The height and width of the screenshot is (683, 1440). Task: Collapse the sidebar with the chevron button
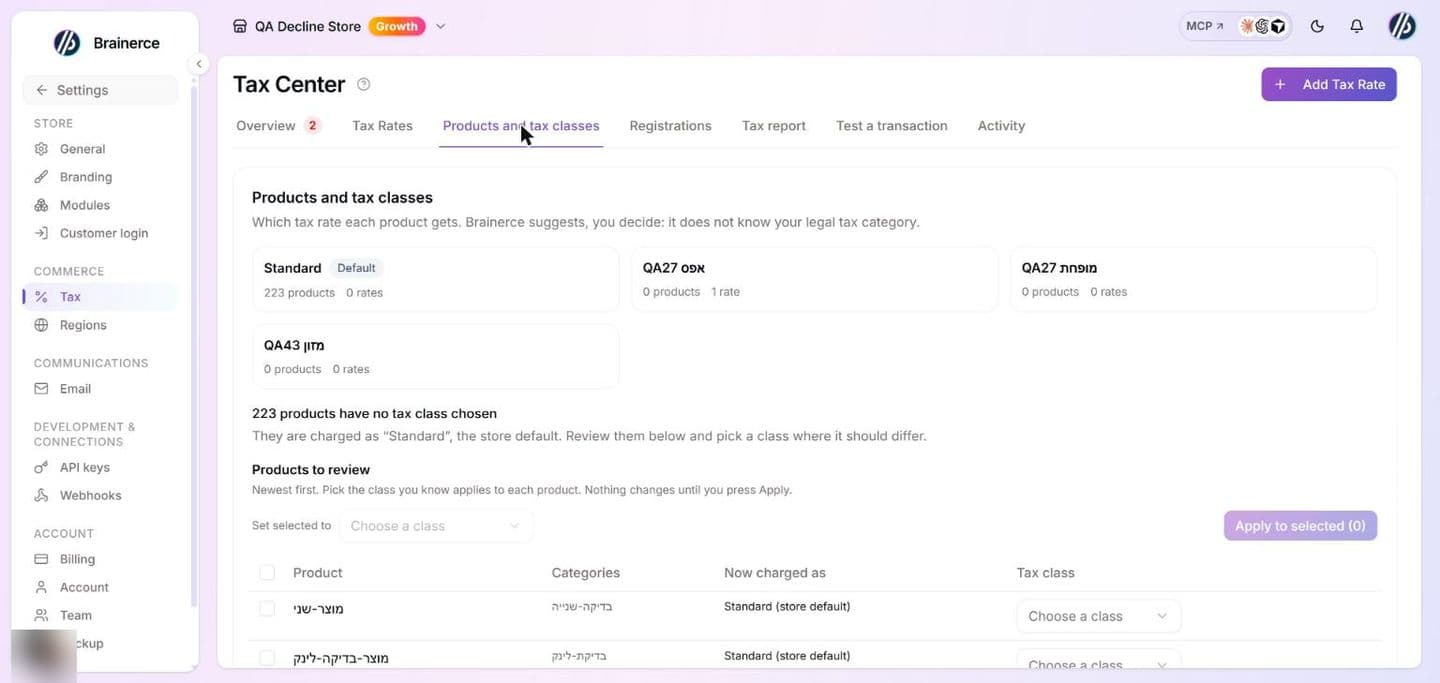[x=198, y=64]
